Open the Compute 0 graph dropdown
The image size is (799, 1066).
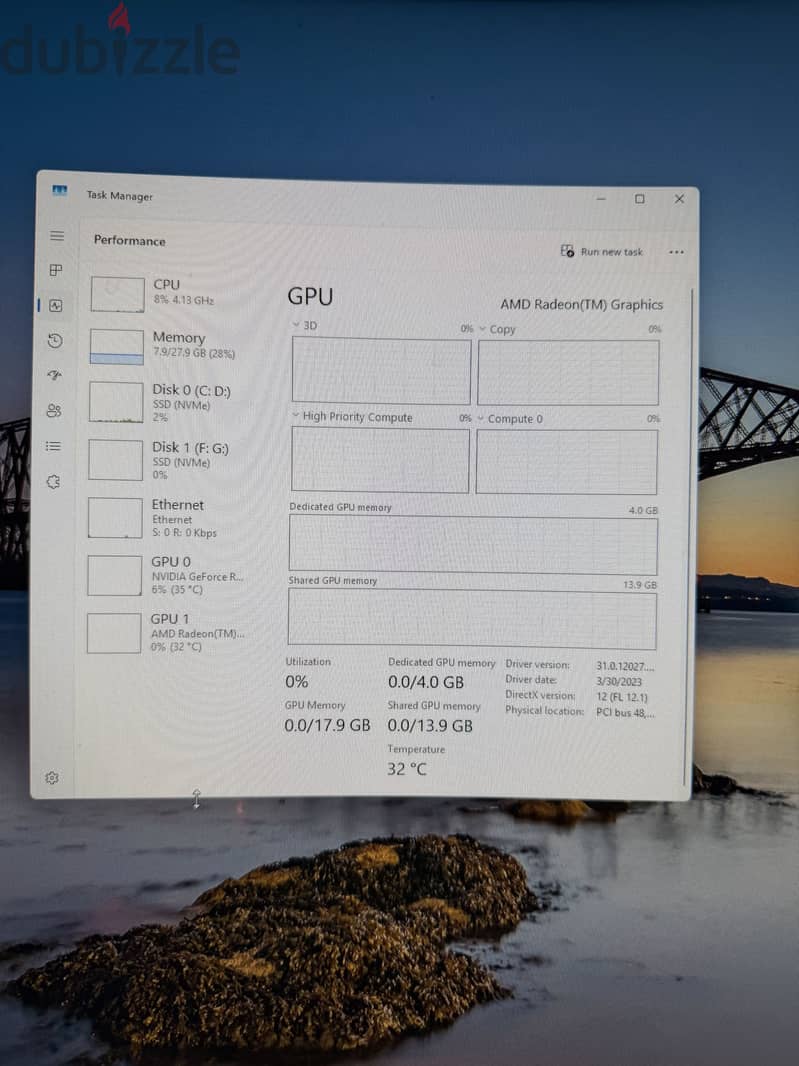click(x=510, y=419)
